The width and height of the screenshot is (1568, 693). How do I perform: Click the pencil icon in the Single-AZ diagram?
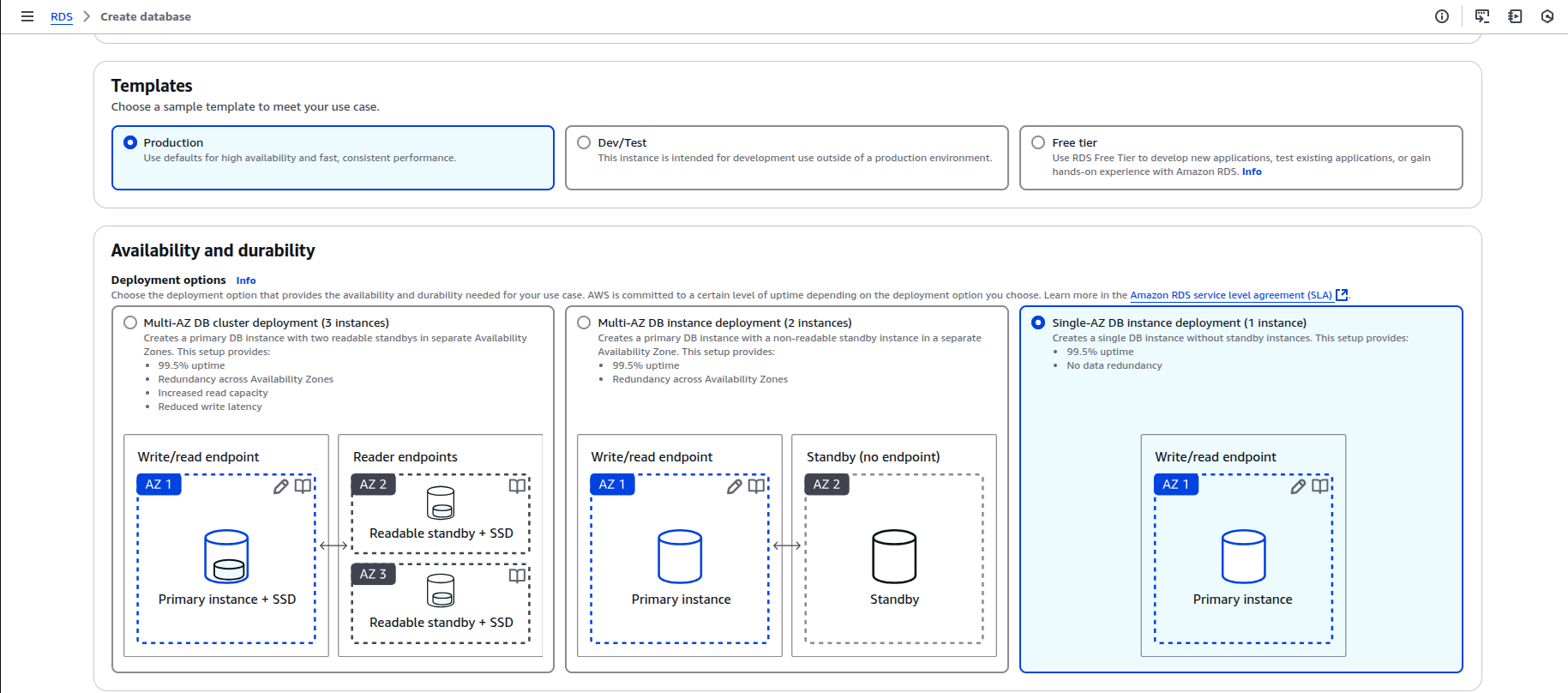pyautogui.click(x=1298, y=486)
